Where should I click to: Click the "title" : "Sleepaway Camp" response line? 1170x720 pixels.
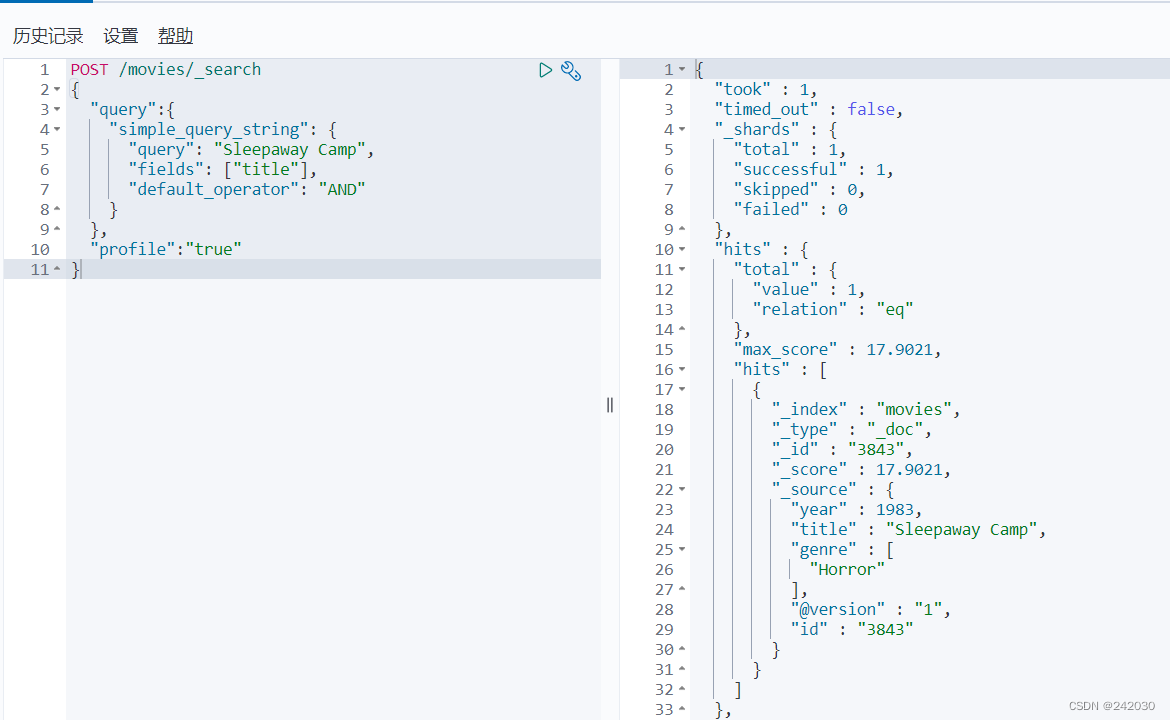pos(918,530)
